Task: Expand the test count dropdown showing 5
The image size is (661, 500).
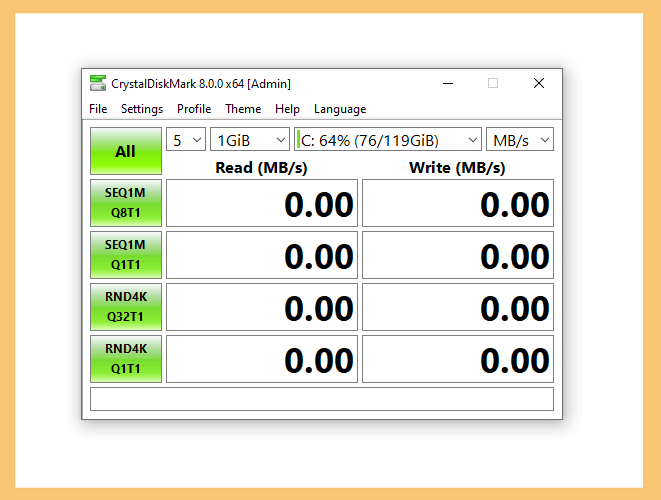Action: click(186, 139)
